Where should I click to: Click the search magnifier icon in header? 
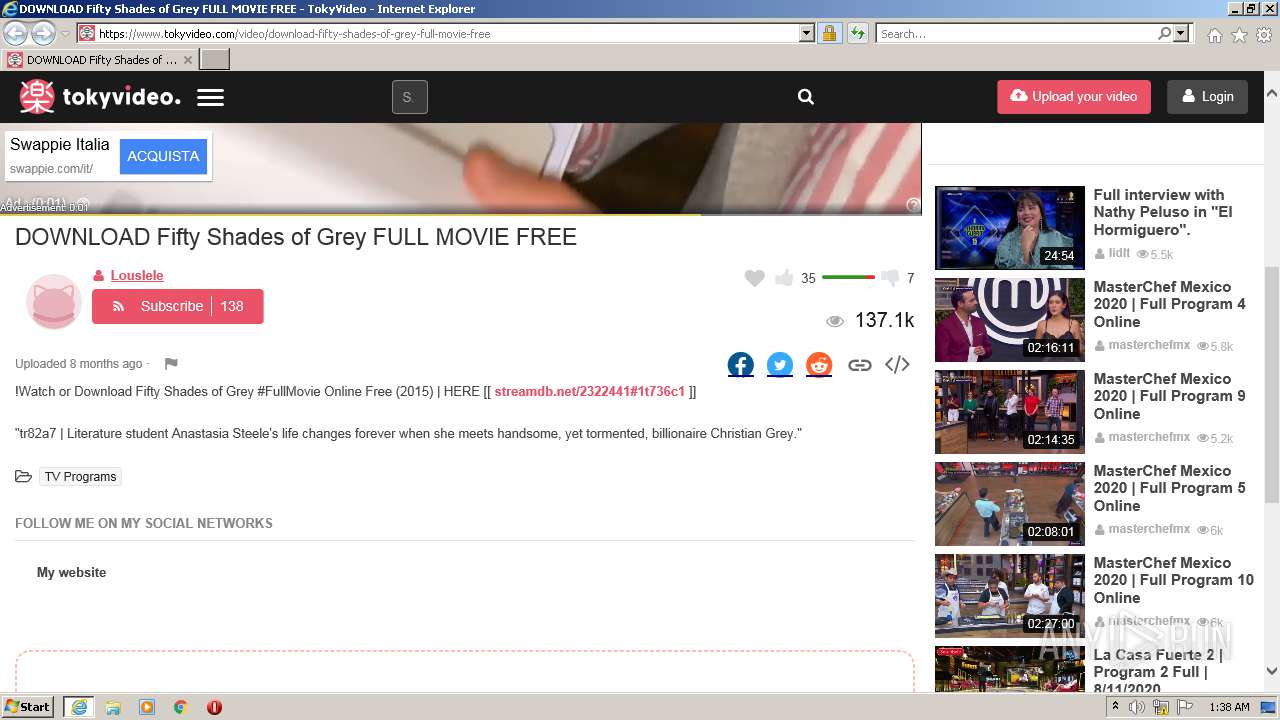(806, 97)
